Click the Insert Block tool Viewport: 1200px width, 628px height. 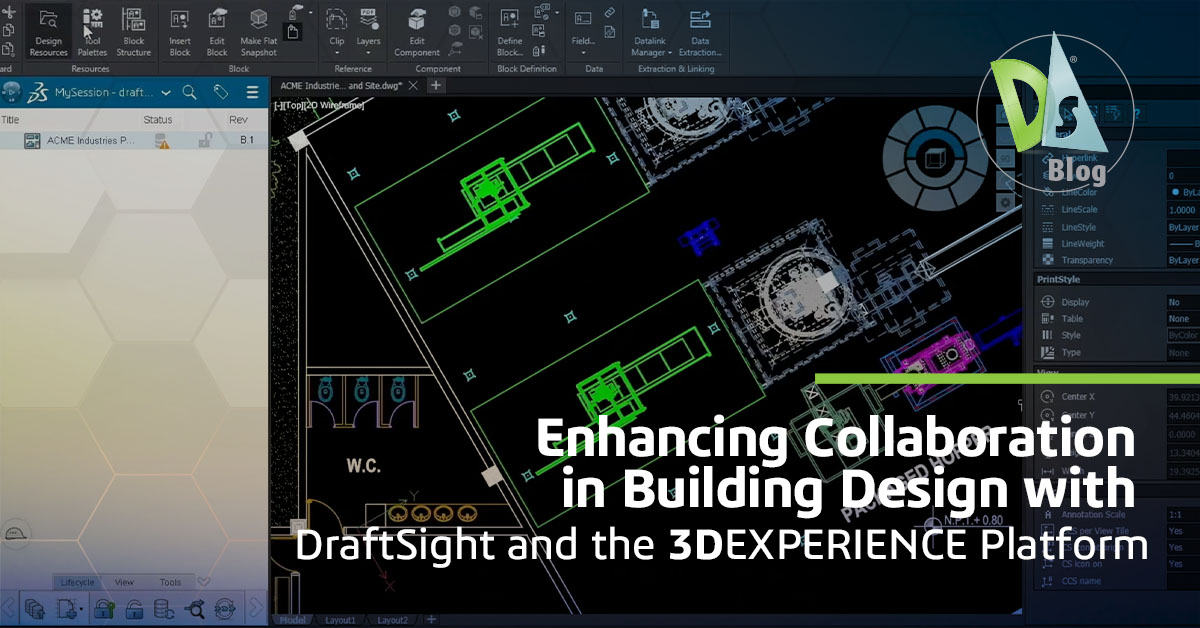click(180, 32)
